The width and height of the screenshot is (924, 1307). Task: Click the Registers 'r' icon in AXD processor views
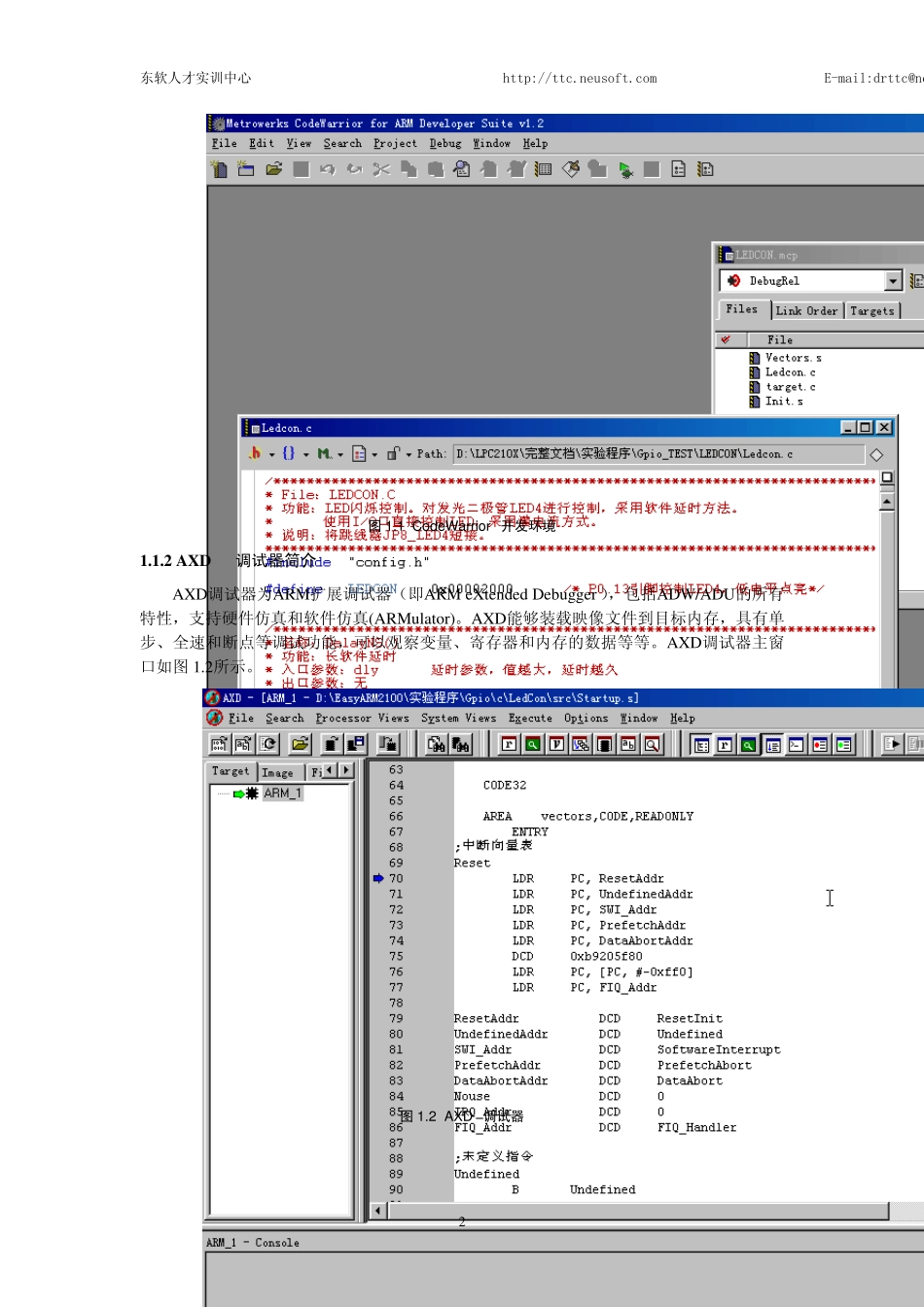[509, 744]
